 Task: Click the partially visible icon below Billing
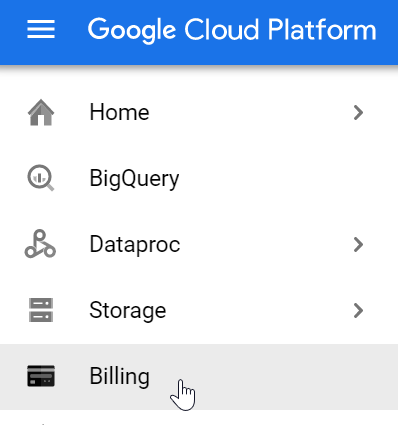coord(43,424)
